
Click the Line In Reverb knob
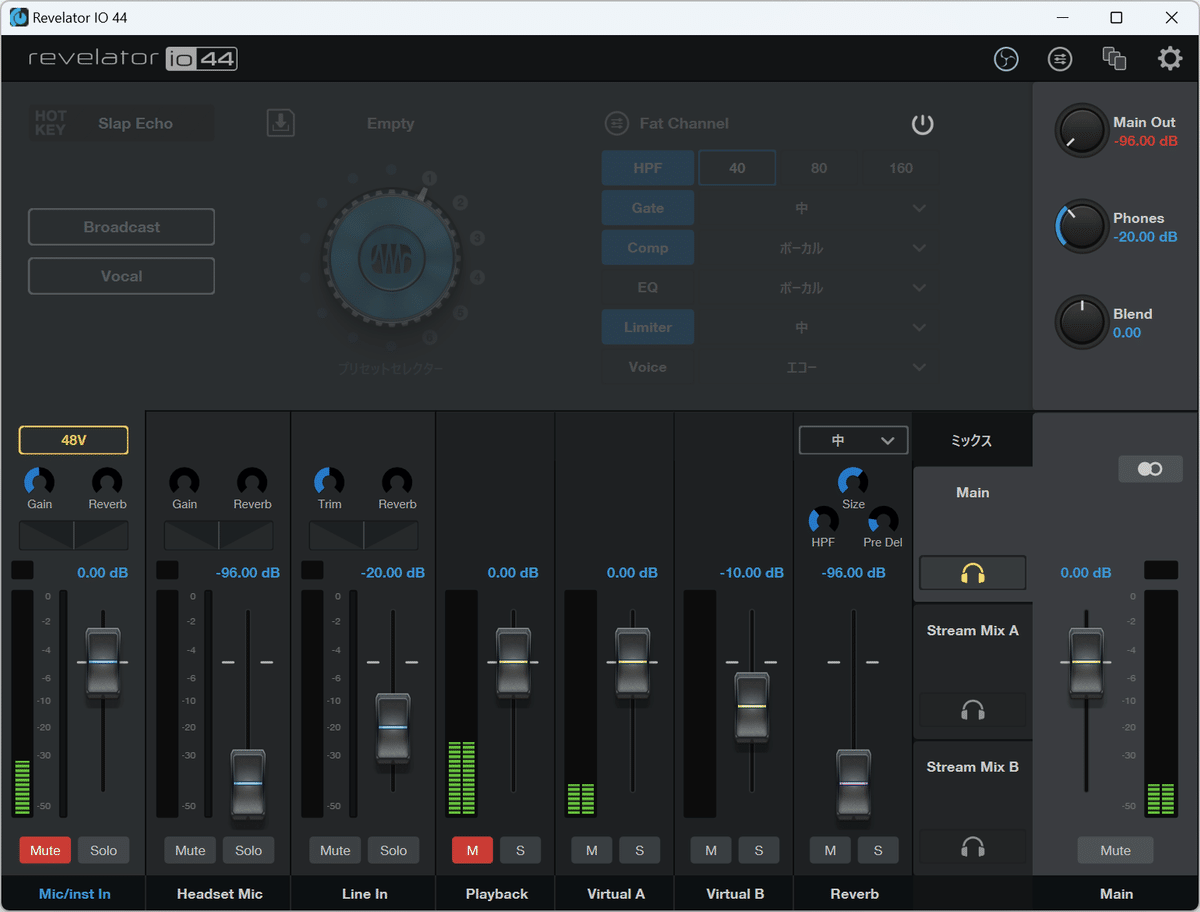pyautogui.click(x=397, y=481)
